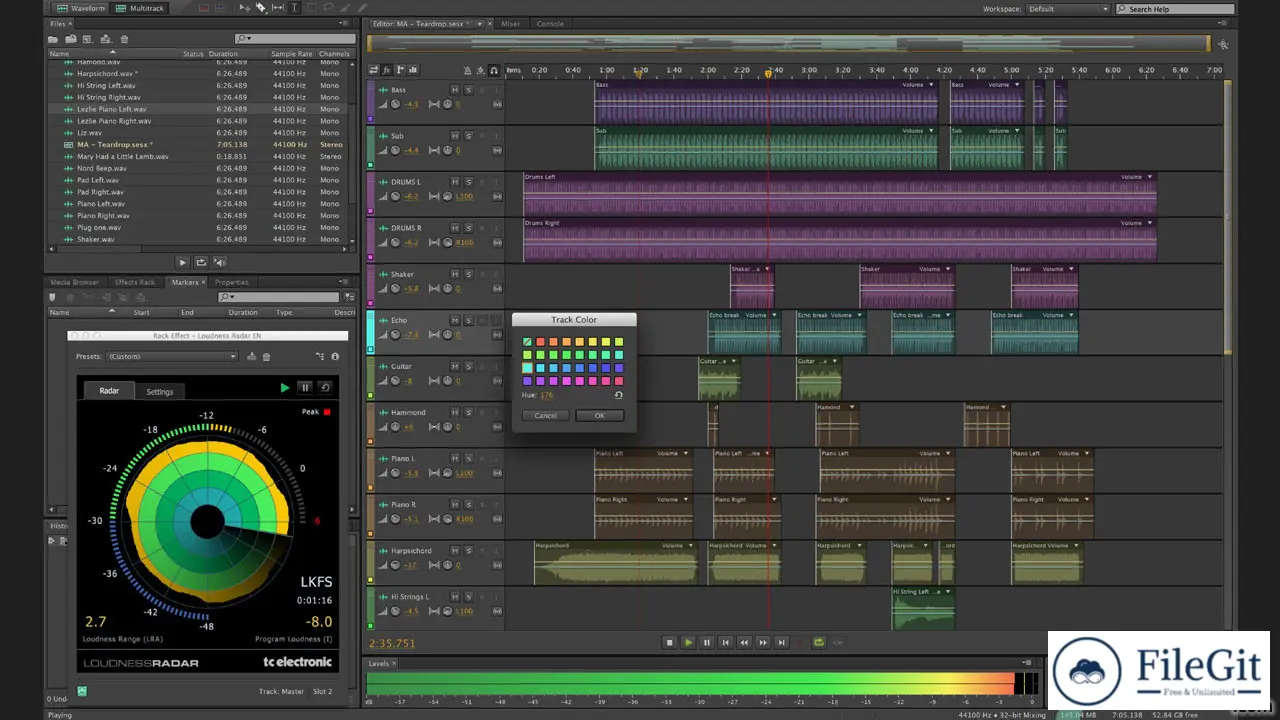The image size is (1280, 720).
Task: Open the Console tab
Action: (550, 24)
